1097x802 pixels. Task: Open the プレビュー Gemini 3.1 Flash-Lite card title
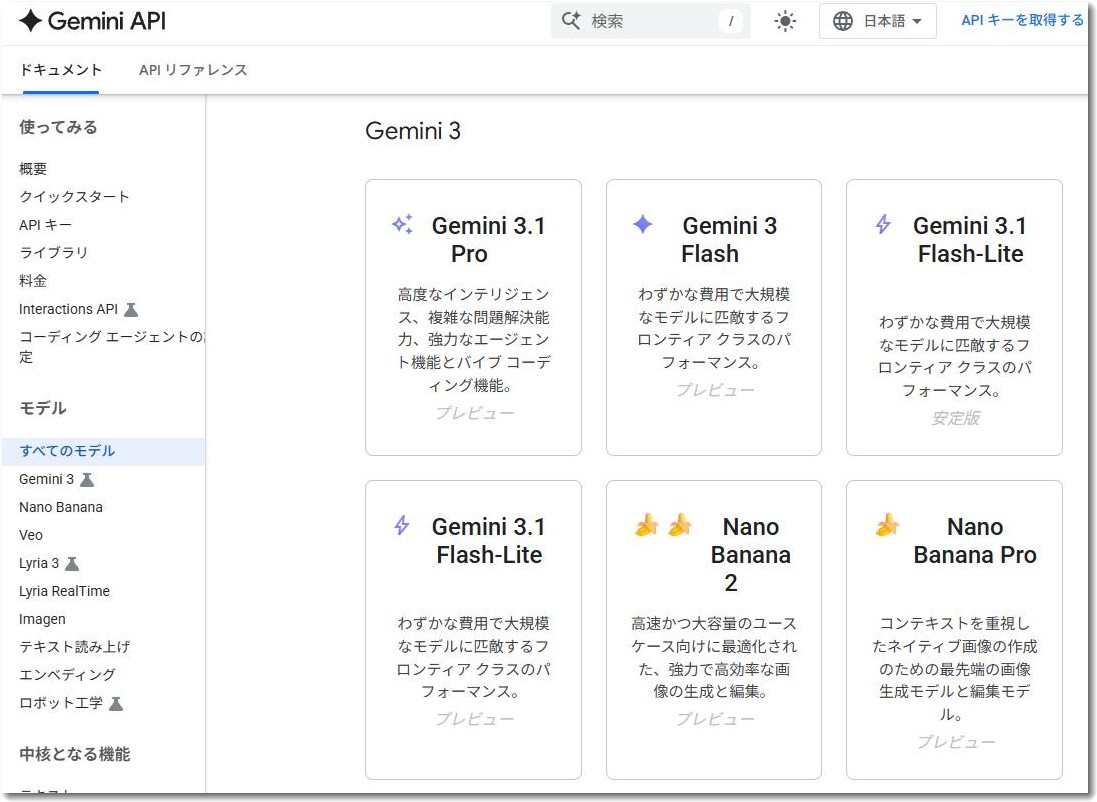(488, 540)
